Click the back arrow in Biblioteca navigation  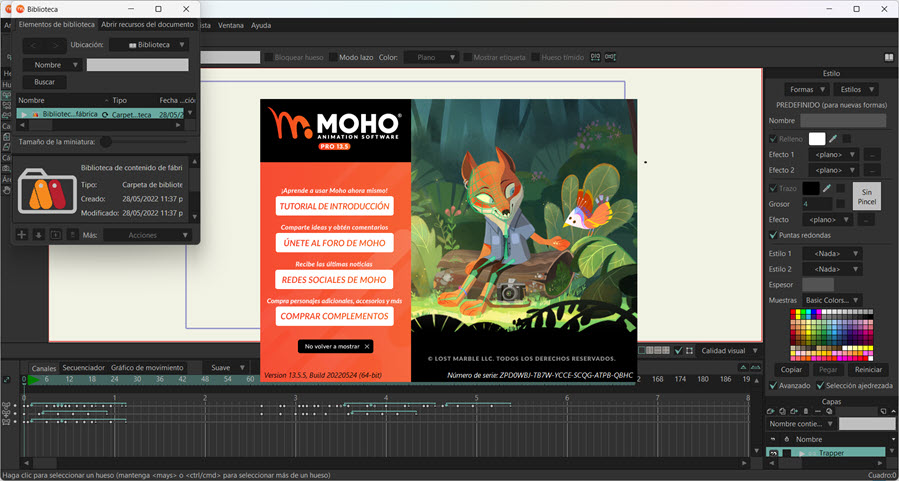pyautogui.click(x=33, y=45)
